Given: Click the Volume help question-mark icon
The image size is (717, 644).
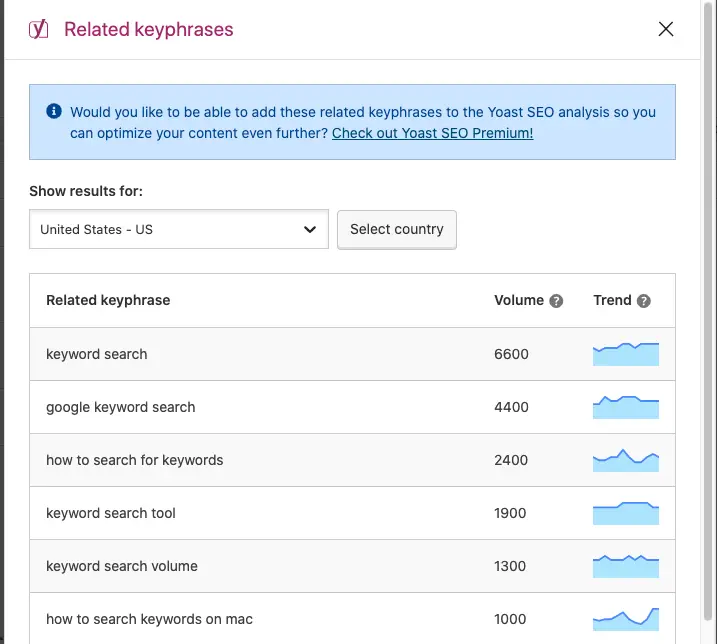Looking at the screenshot, I should [556, 301].
